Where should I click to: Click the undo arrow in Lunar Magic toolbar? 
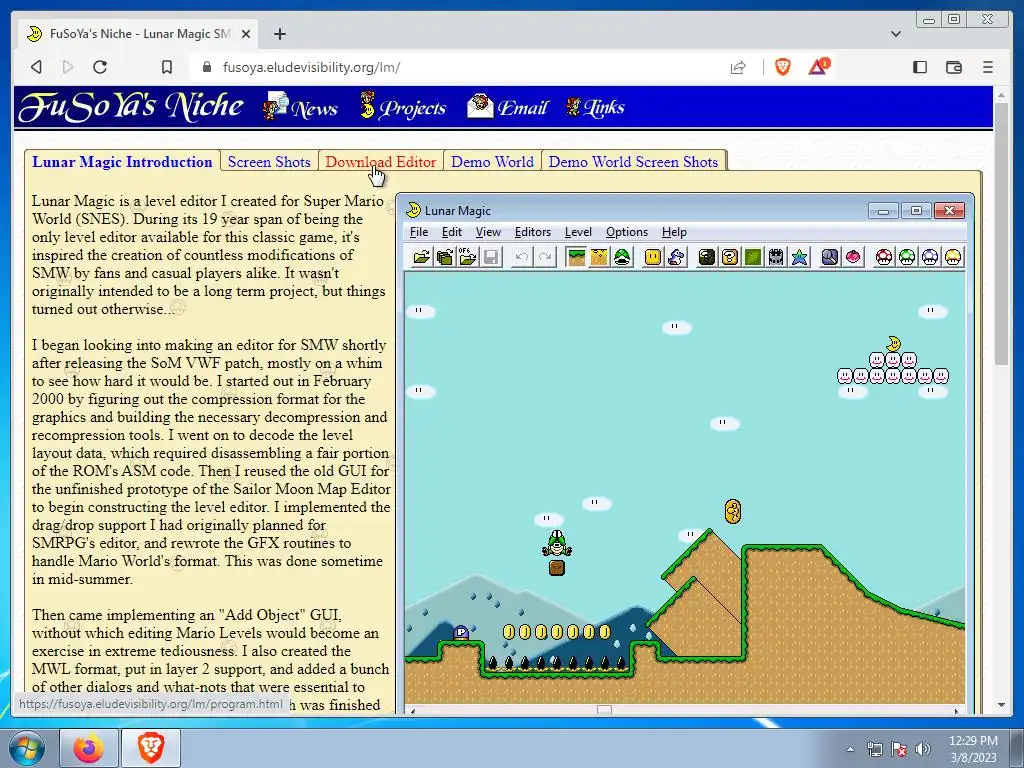(x=522, y=257)
